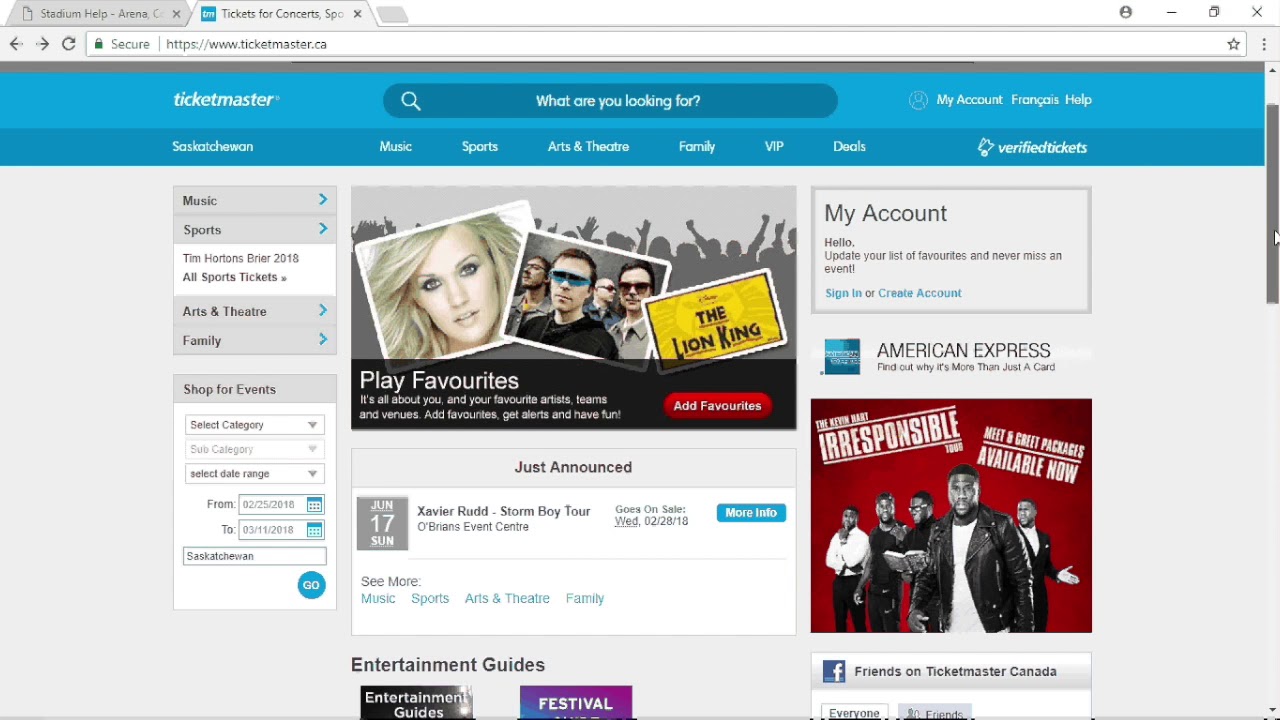This screenshot has height=720, width=1280.
Task: Open a new browser tab
Action: tap(392, 14)
